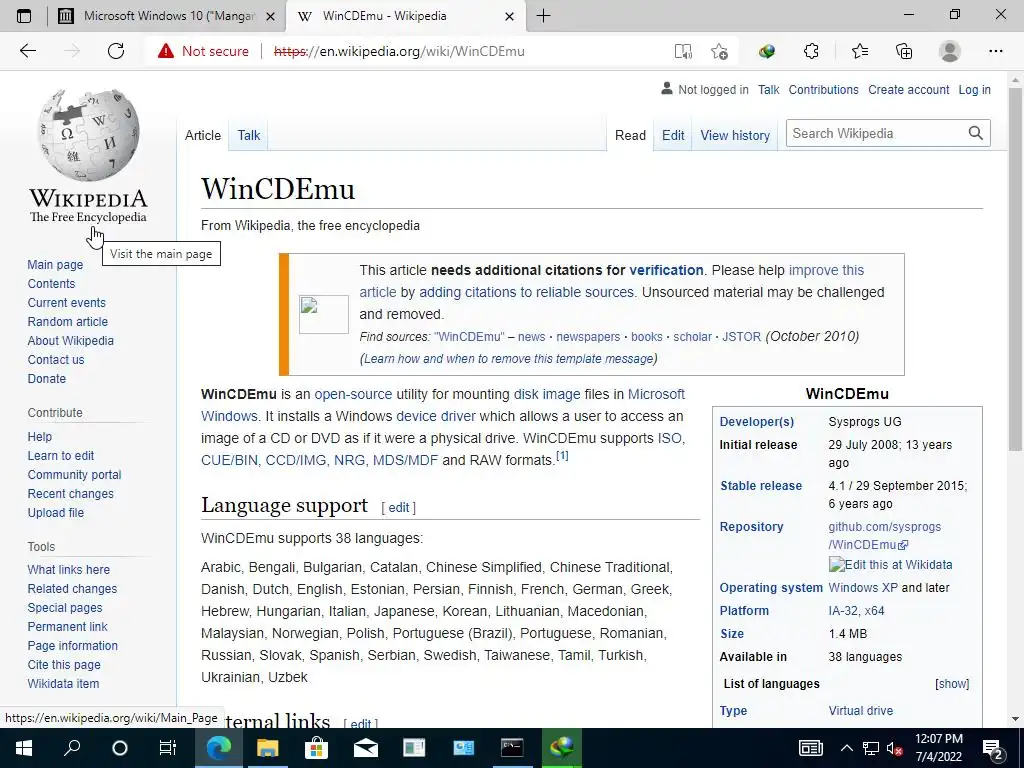Open the View history tab
The width and height of the screenshot is (1024, 768).
click(735, 135)
